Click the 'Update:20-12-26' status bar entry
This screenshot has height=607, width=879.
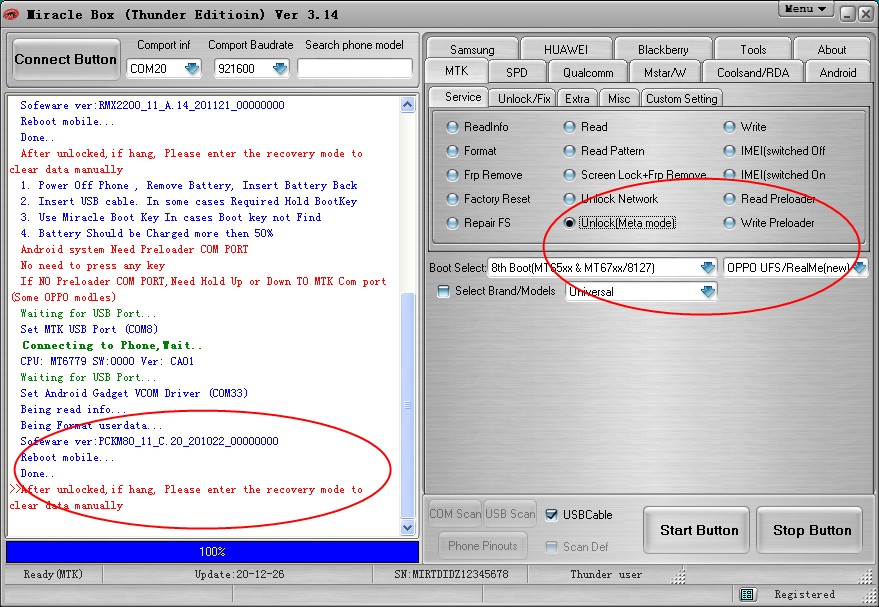239,574
